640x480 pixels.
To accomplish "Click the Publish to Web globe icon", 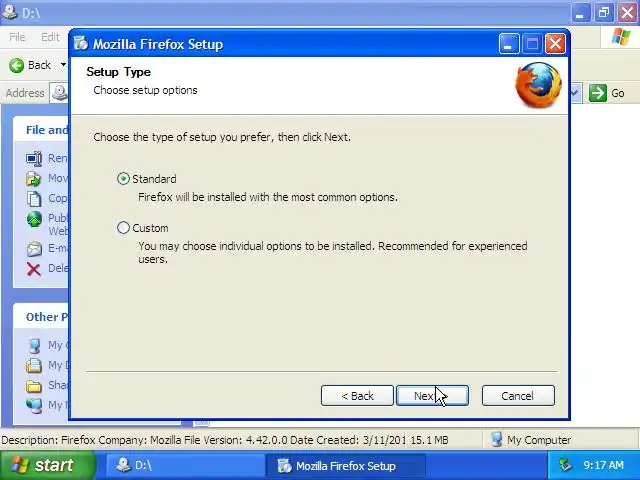I will point(34,219).
